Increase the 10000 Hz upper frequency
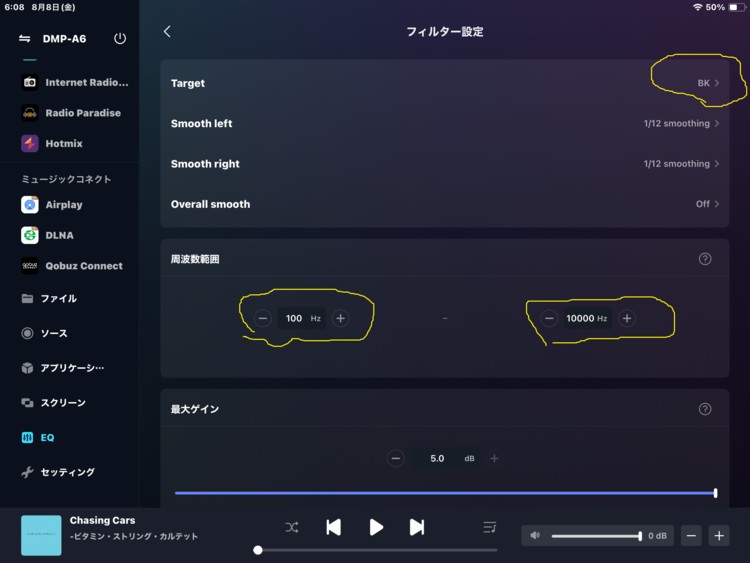This screenshot has width=750, height=563. (x=627, y=318)
